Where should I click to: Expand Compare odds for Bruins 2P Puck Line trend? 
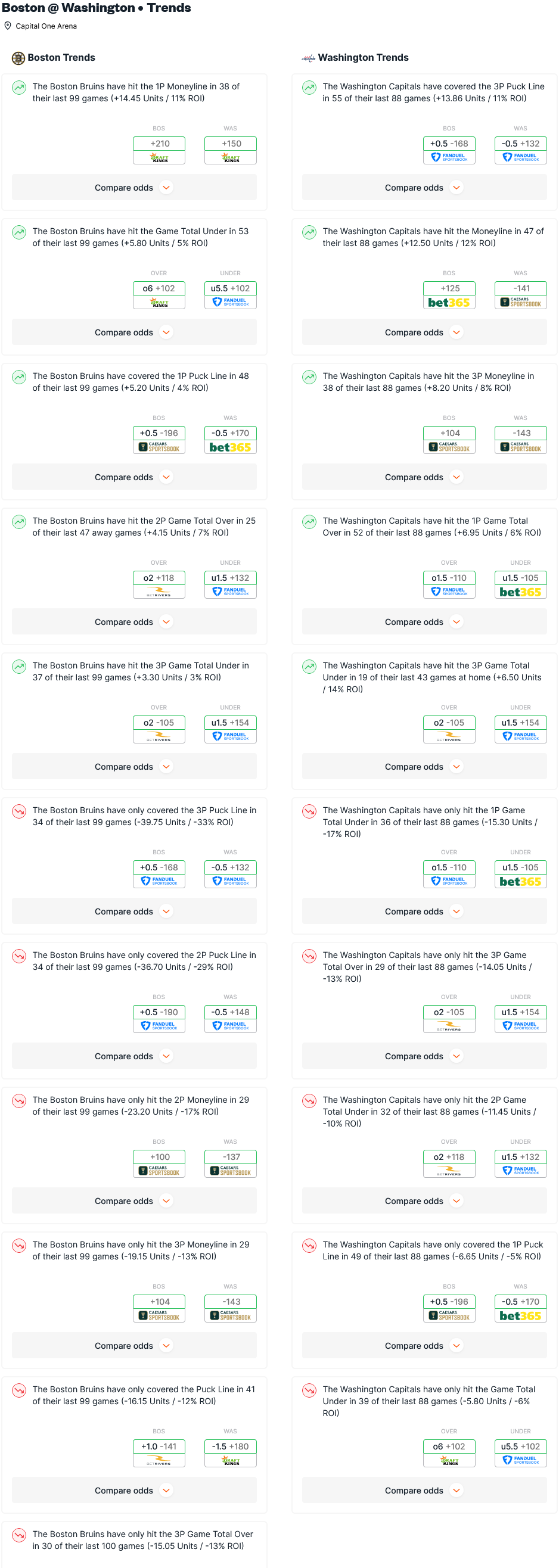[134, 1056]
